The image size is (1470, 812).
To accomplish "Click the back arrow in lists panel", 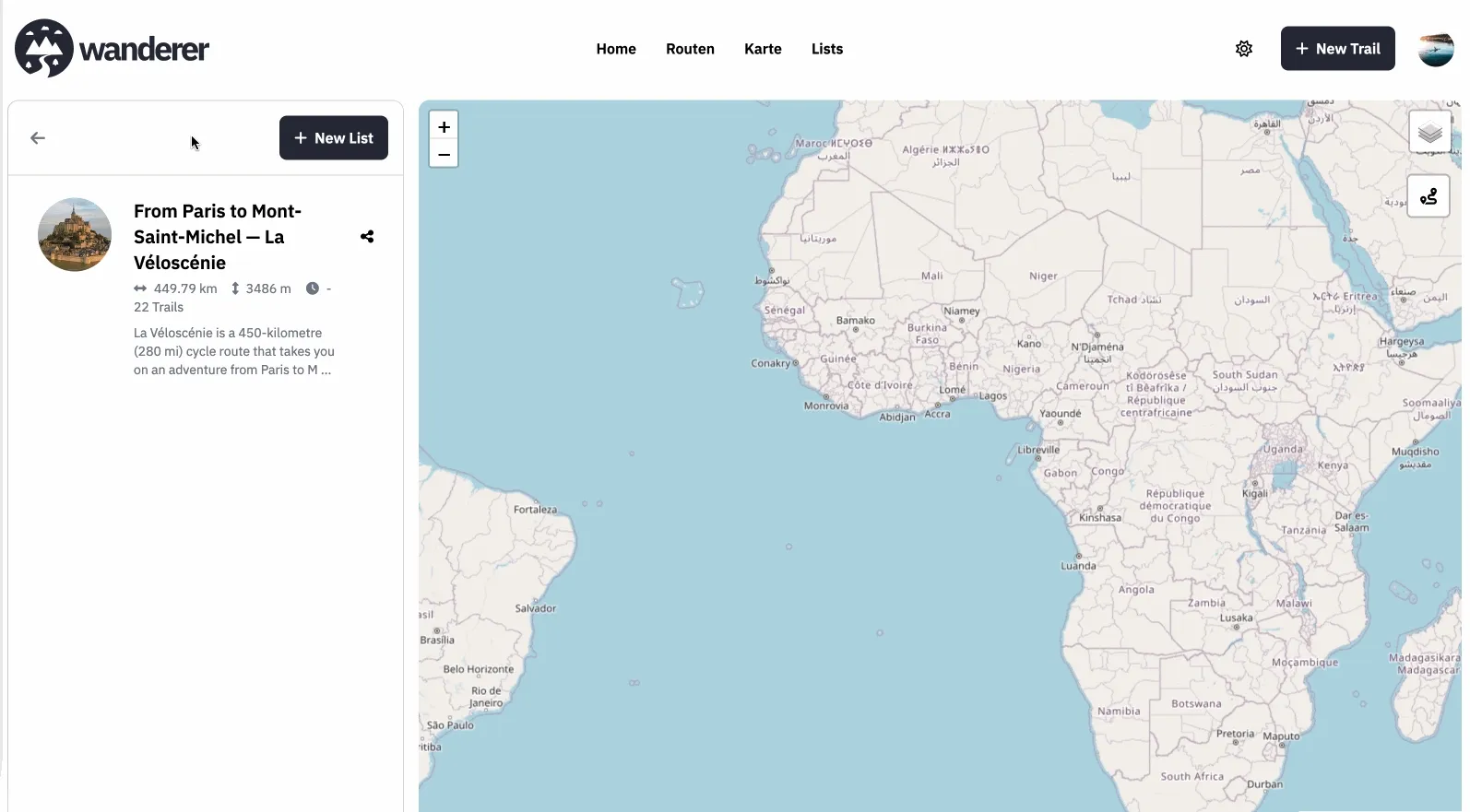I will point(38,138).
